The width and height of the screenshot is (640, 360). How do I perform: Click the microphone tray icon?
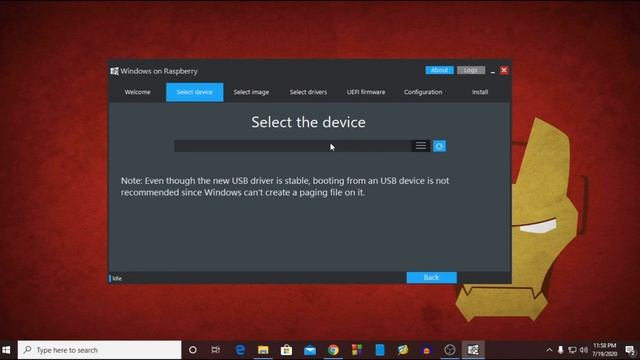(560, 350)
